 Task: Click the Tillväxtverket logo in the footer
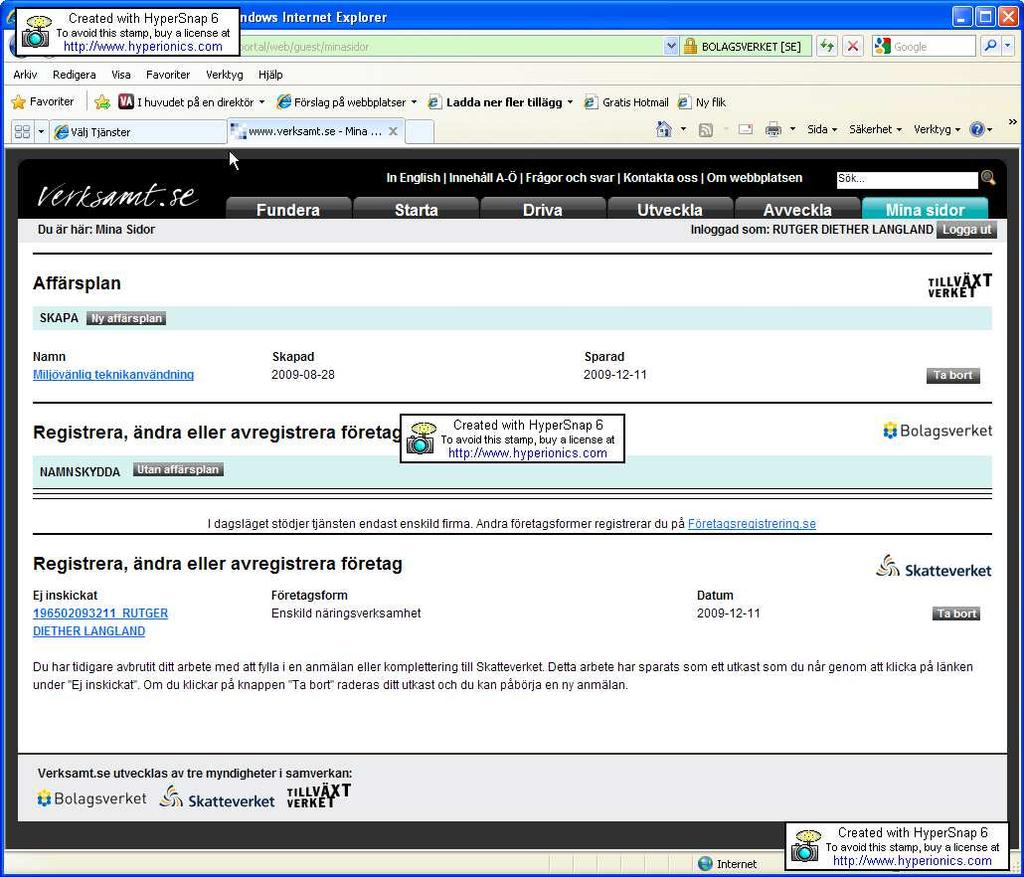[x=319, y=796]
